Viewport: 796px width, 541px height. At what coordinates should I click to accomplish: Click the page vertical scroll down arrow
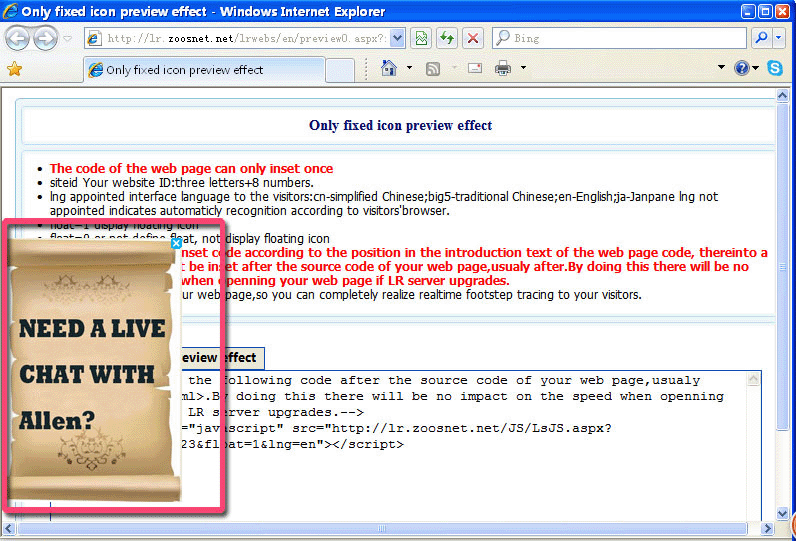(782, 514)
